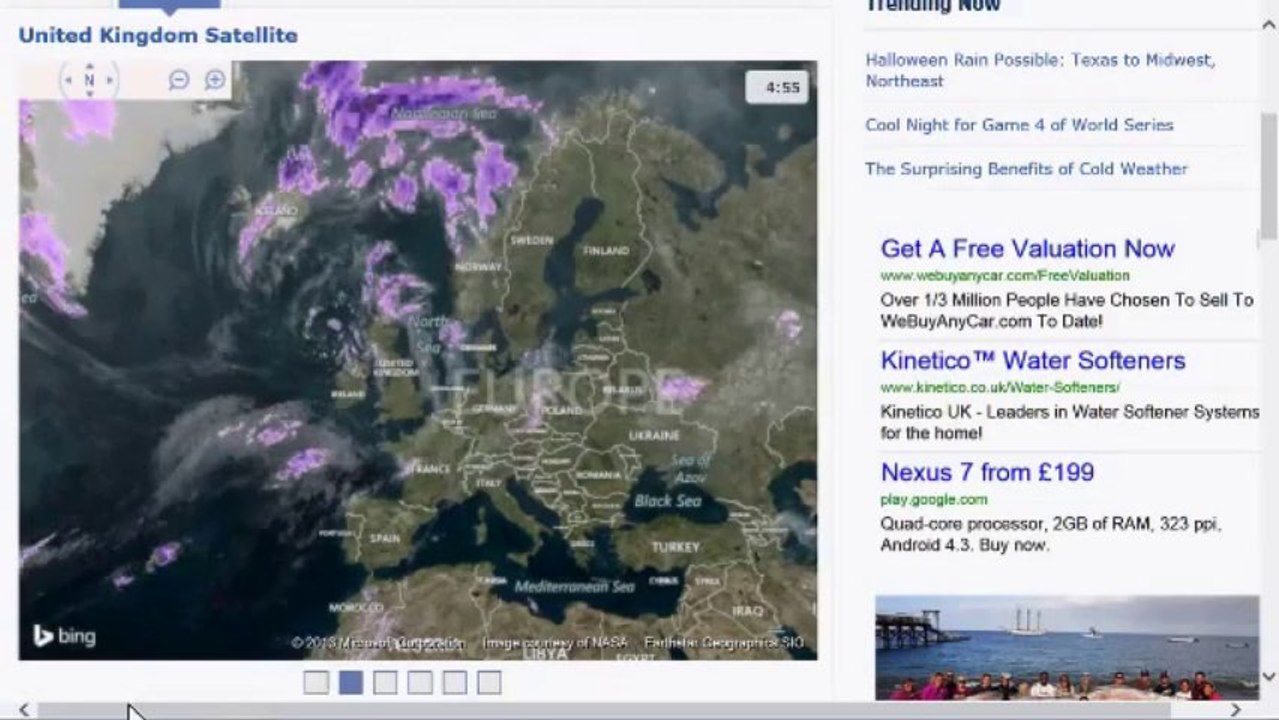The image size is (1279, 720).
Task: Click Kinetico UK ad description text
Action: coord(1070,422)
